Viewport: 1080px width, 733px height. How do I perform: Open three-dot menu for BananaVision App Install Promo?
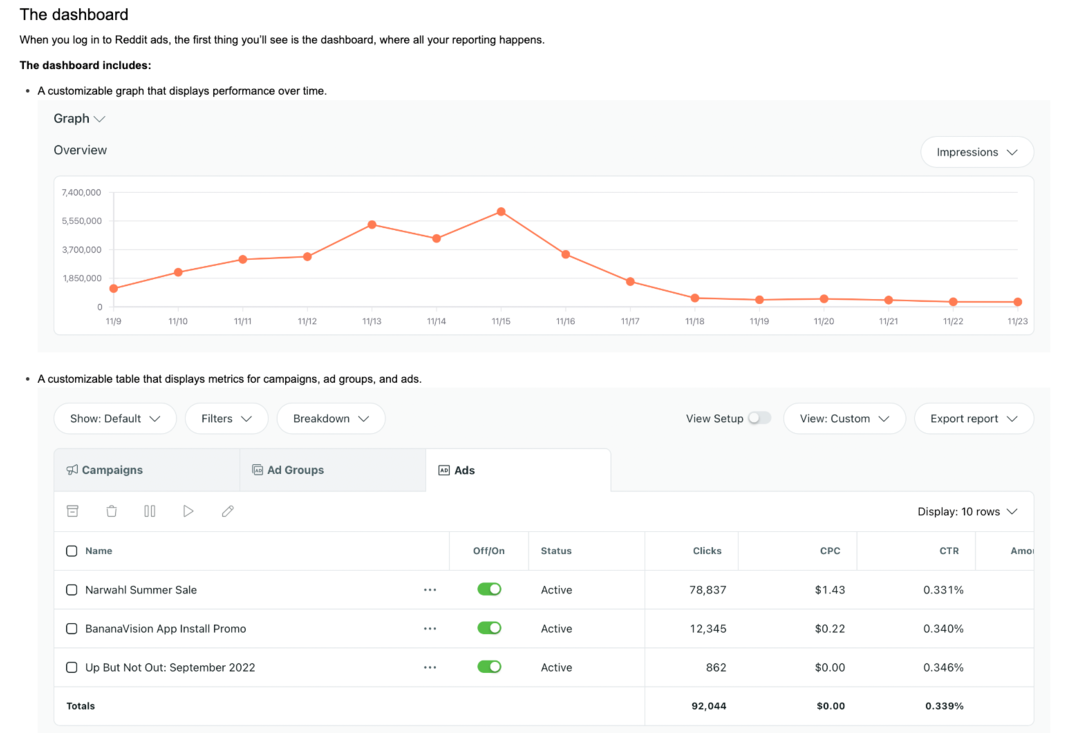coord(430,629)
